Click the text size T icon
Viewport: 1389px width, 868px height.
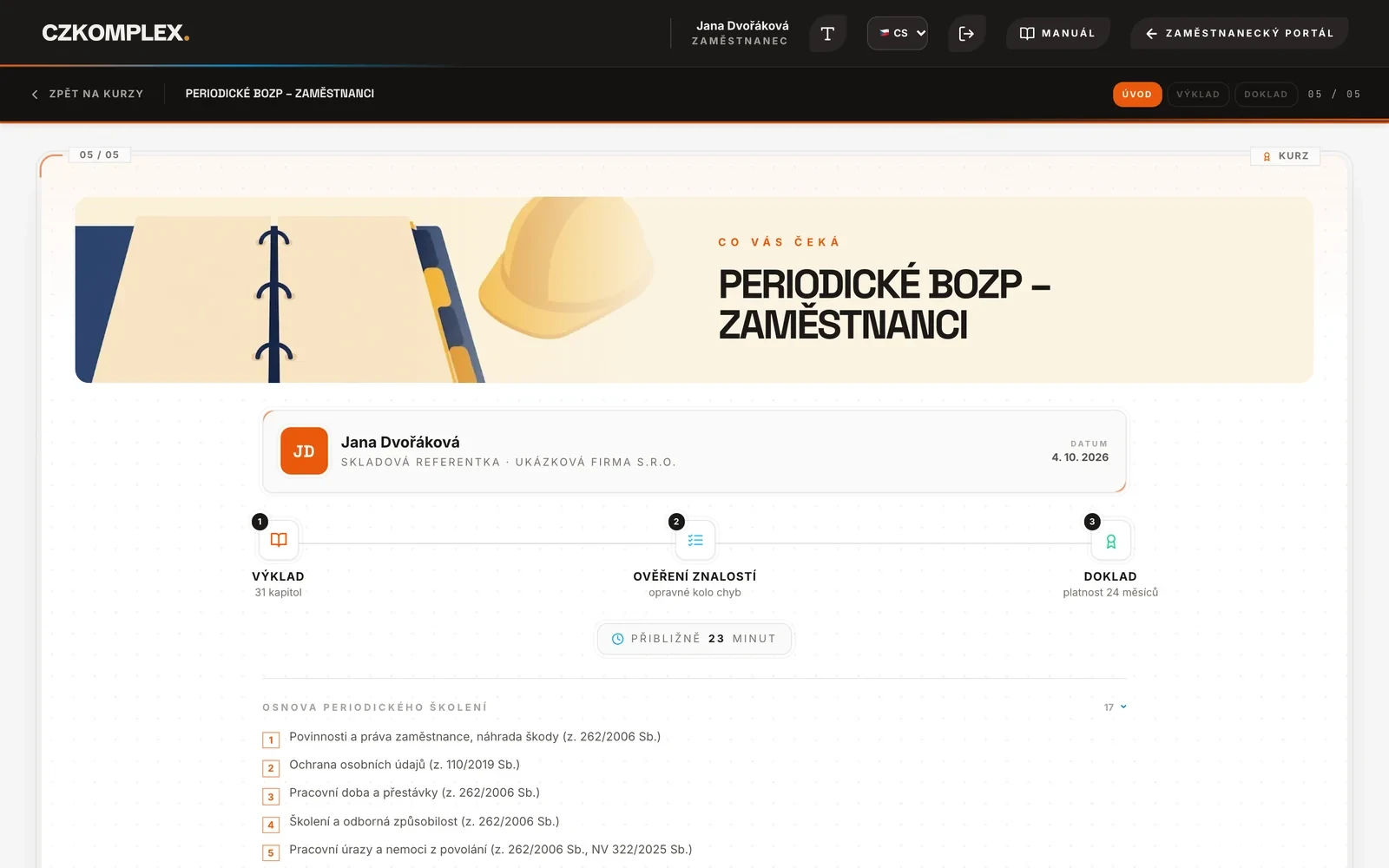(x=827, y=34)
